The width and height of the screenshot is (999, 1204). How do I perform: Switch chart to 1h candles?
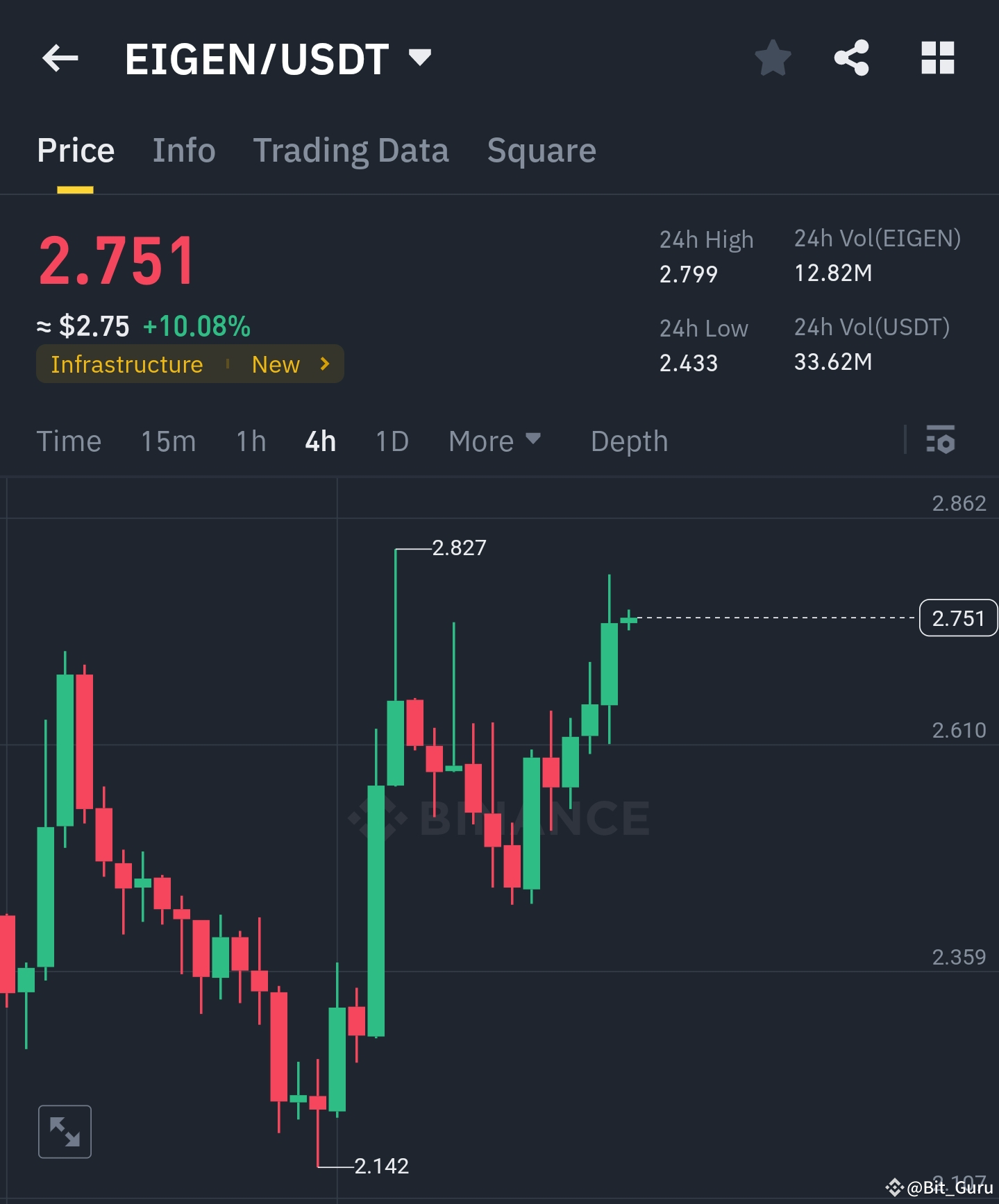250,440
